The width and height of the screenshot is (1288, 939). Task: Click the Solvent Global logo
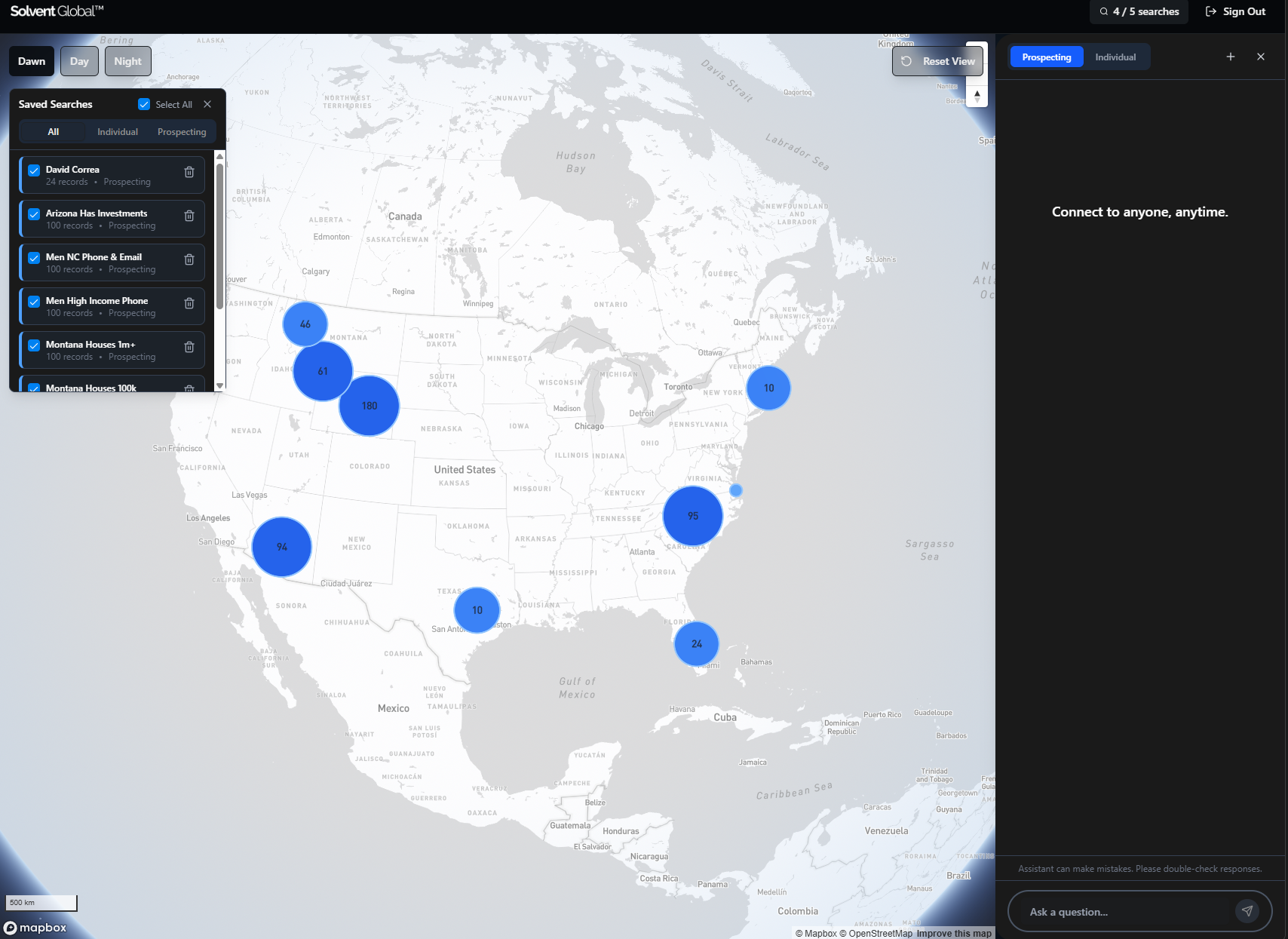click(57, 11)
